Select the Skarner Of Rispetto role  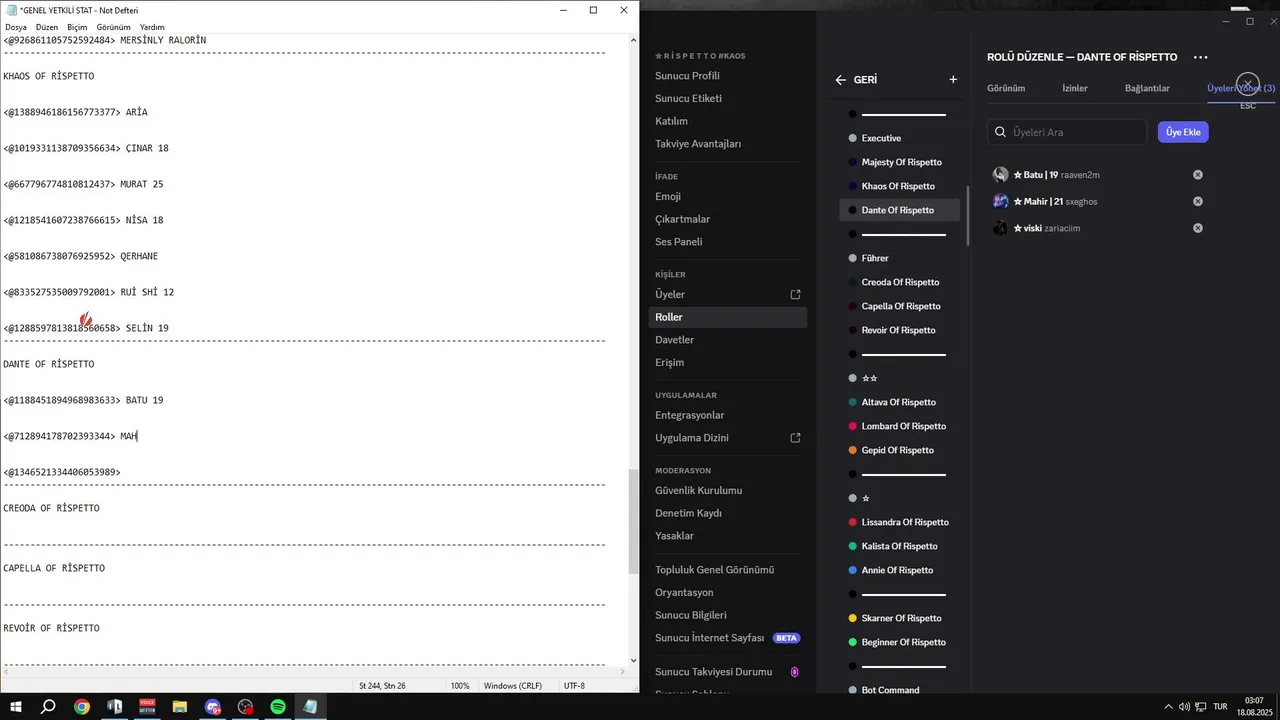pos(899,618)
